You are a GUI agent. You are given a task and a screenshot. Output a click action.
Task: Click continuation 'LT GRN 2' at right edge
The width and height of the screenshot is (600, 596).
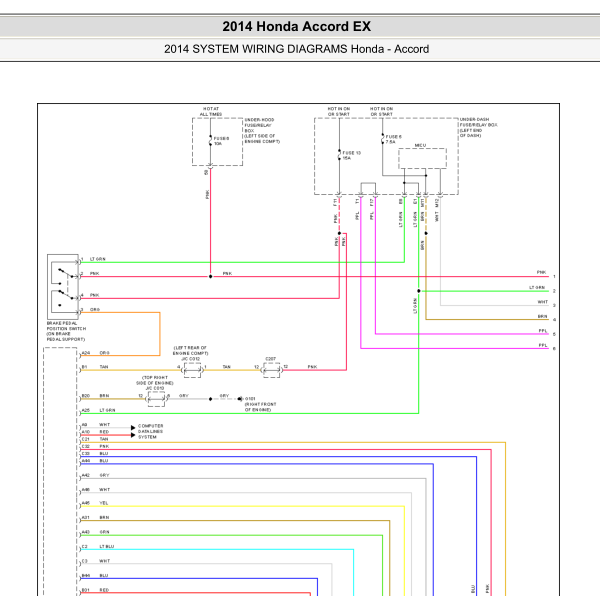coord(543,289)
